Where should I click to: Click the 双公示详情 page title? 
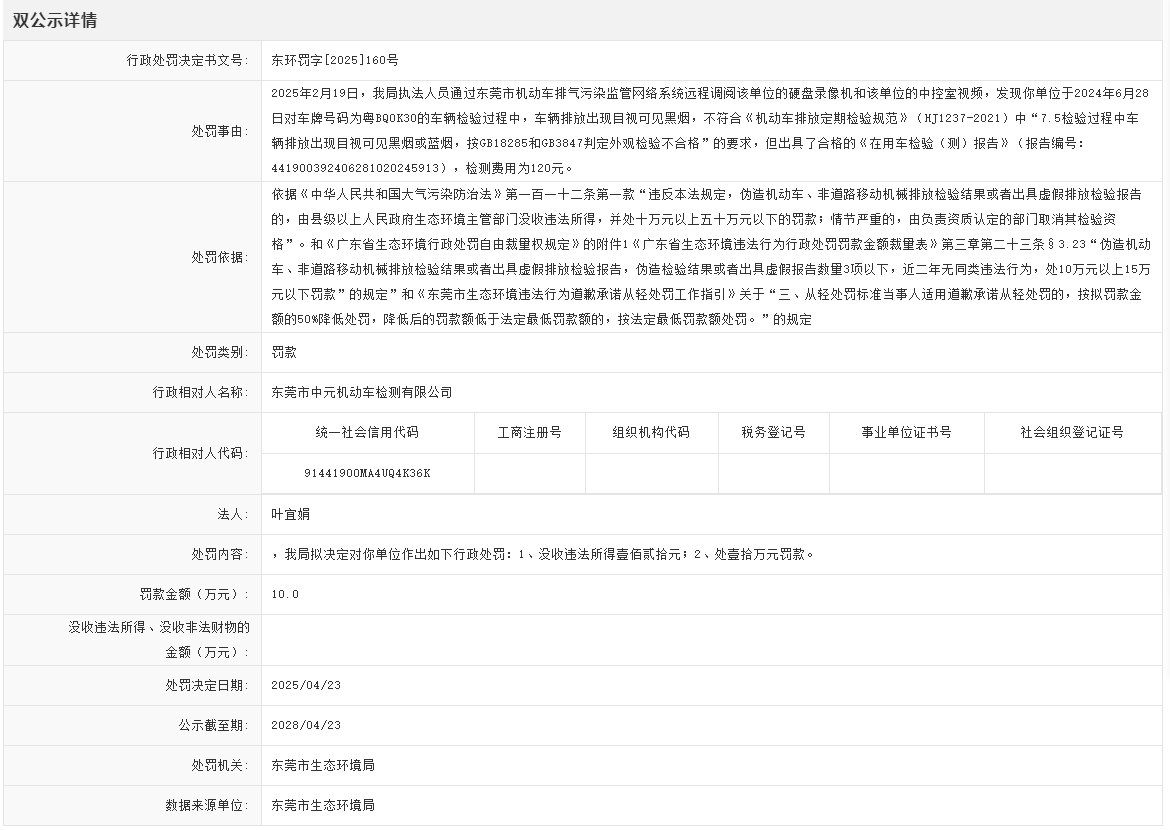(59, 18)
